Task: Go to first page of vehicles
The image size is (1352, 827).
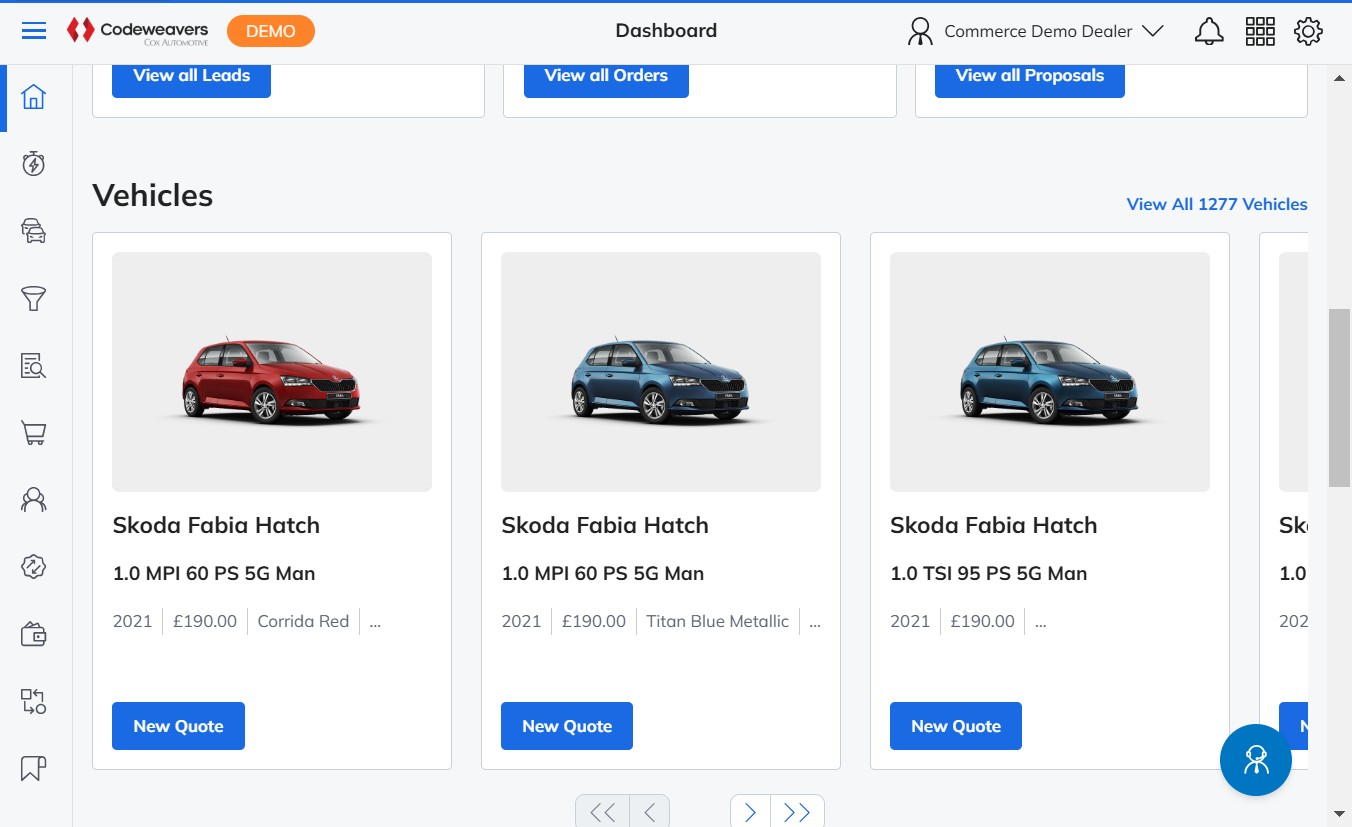Action: click(x=602, y=812)
